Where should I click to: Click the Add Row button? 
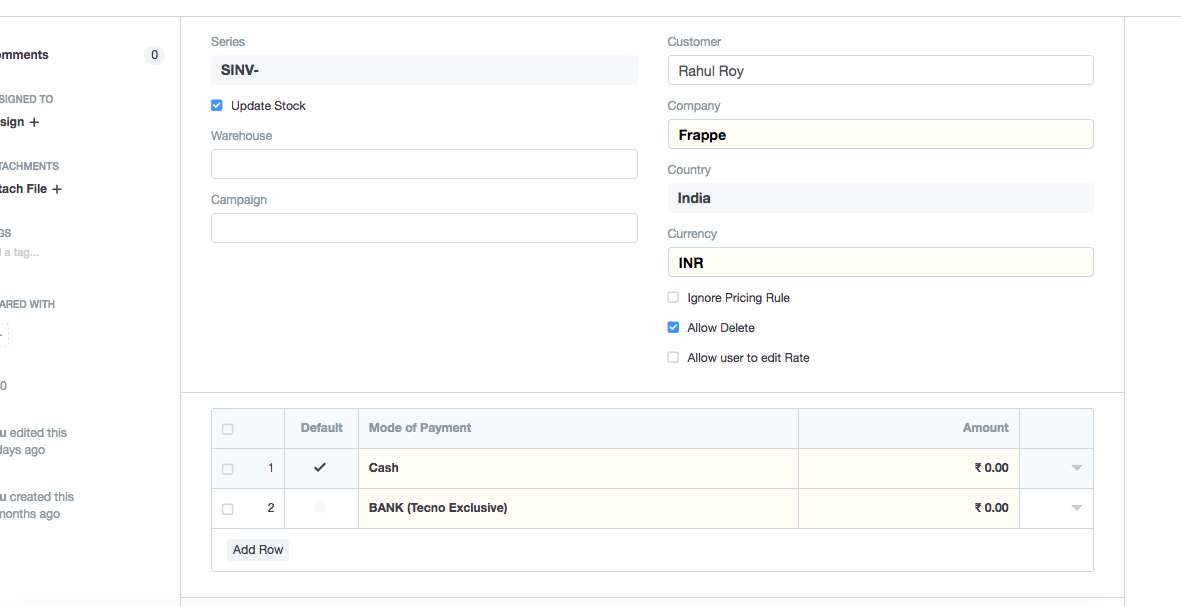[x=258, y=550]
